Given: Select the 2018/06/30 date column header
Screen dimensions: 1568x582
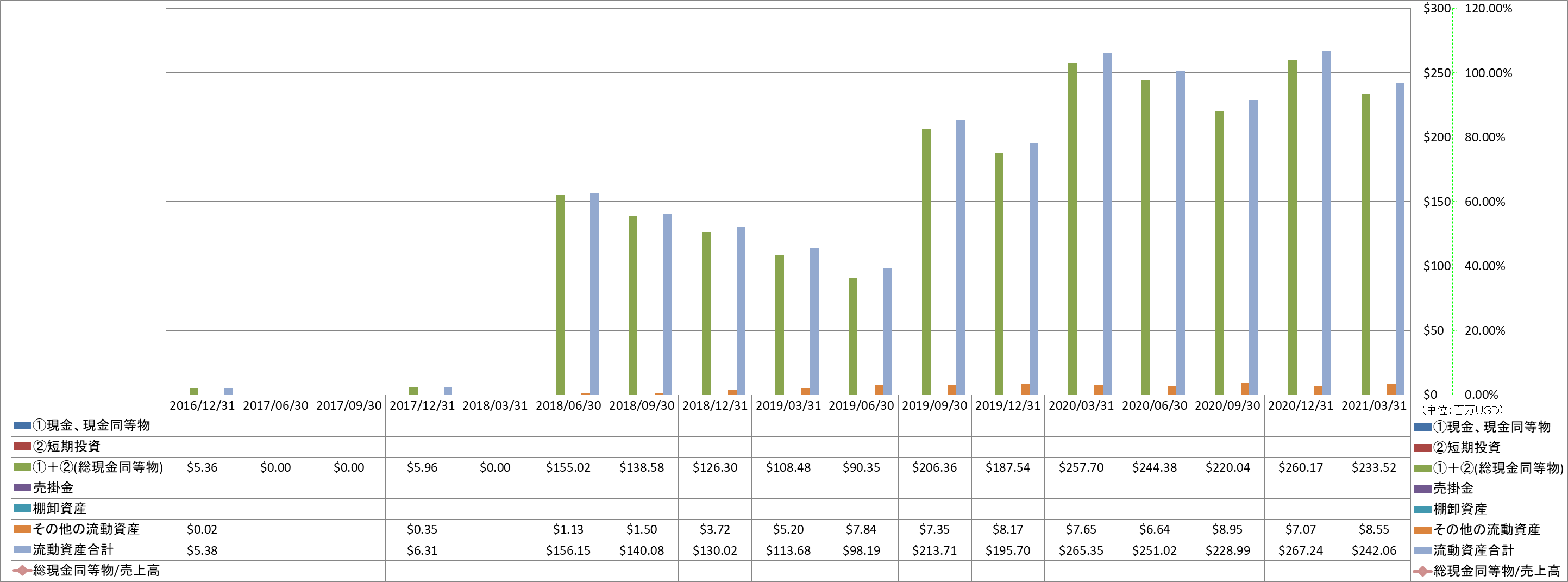Looking at the screenshot, I should point(568,405).
